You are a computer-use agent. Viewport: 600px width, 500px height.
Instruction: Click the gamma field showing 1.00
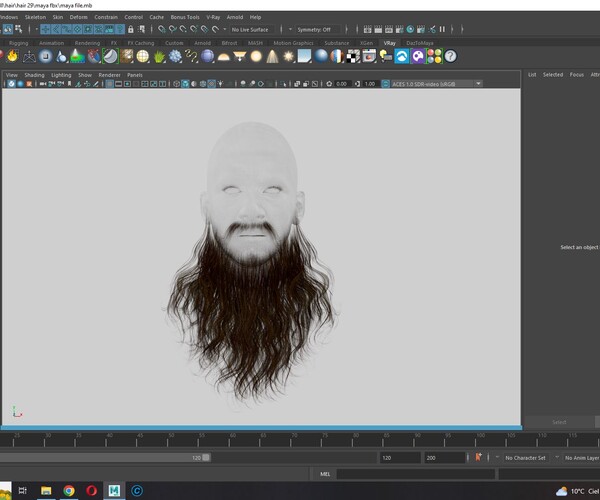coord(370,84)
